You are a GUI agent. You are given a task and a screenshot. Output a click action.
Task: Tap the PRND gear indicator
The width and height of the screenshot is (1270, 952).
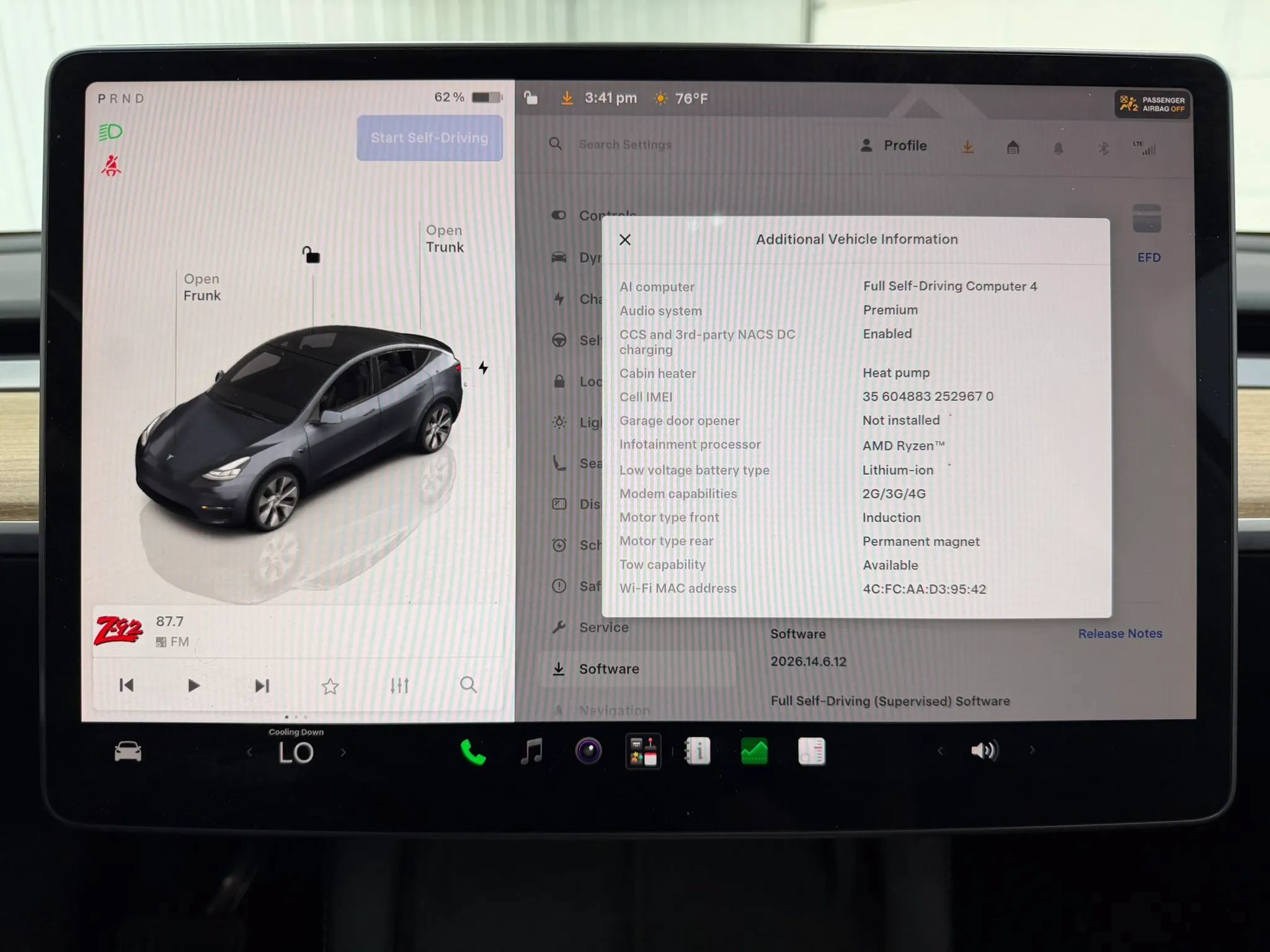[121, 99]
